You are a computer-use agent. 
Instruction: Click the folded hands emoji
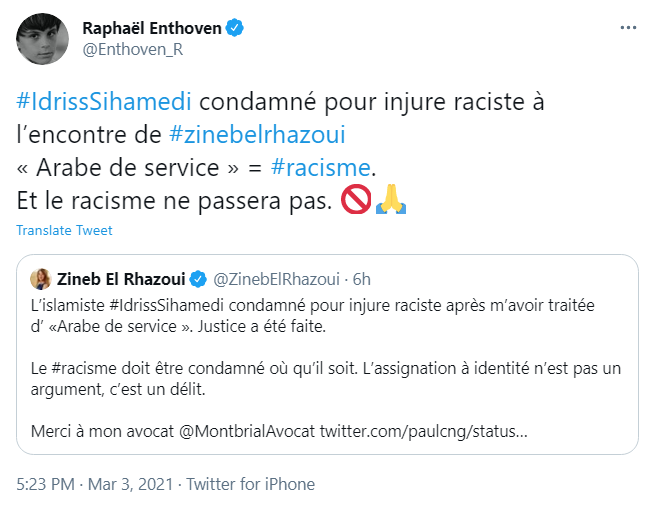click(389, 200)
